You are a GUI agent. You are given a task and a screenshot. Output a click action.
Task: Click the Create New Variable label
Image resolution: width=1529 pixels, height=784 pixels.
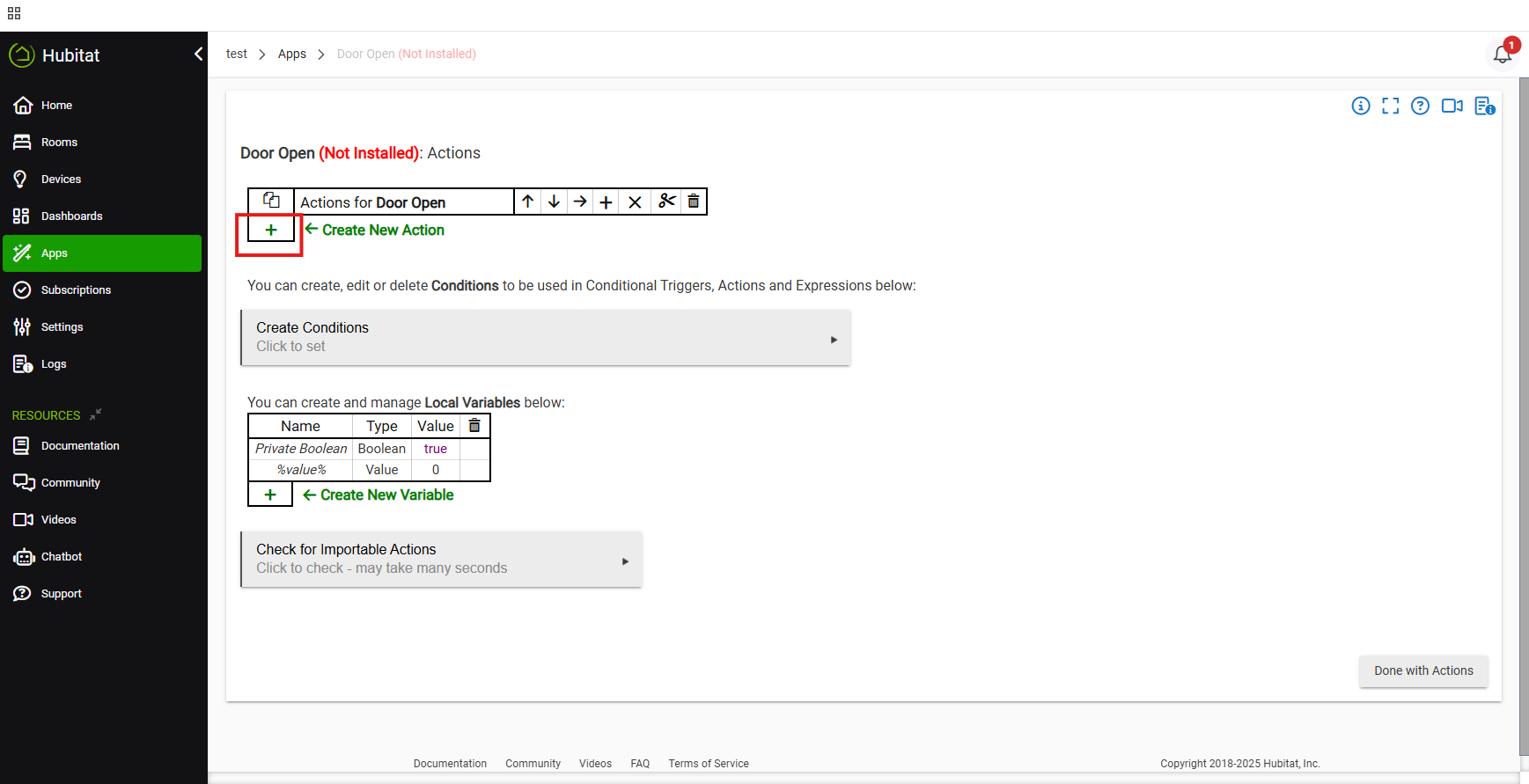coord(387,495)
